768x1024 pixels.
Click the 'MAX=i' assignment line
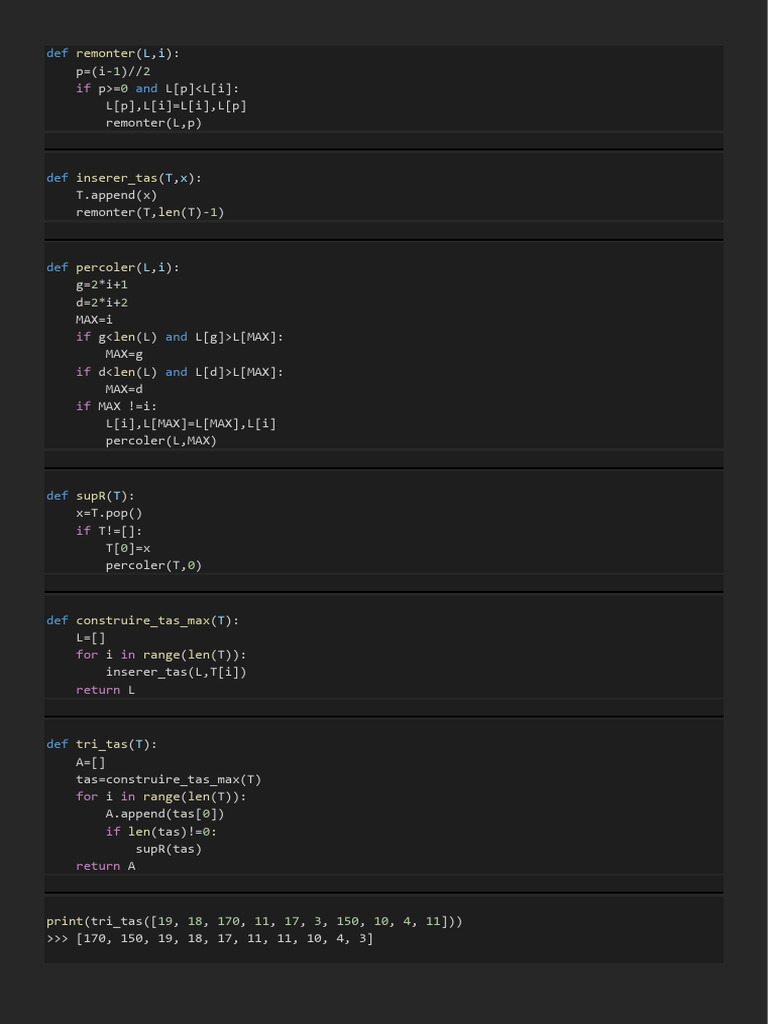click(94, 320)
